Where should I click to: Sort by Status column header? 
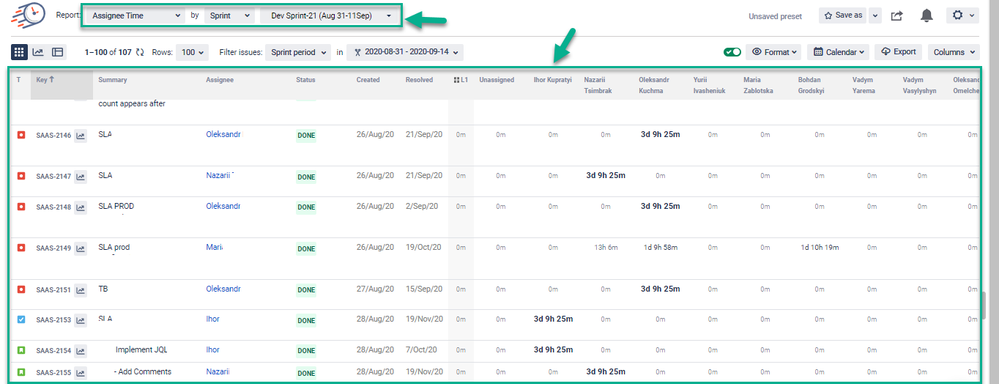[x=305, y=80]
